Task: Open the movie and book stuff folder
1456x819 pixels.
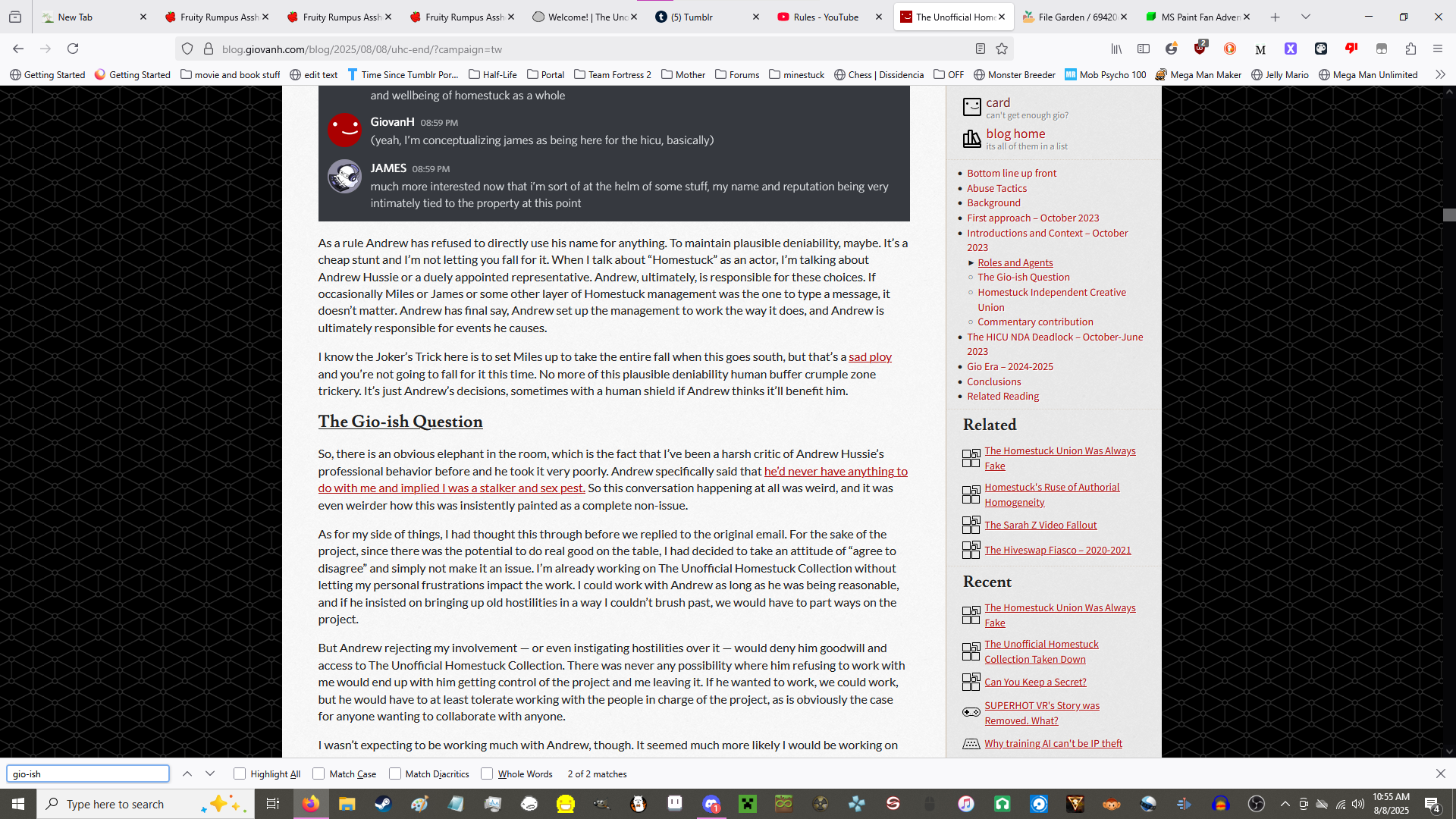Action: pos(230,74)
